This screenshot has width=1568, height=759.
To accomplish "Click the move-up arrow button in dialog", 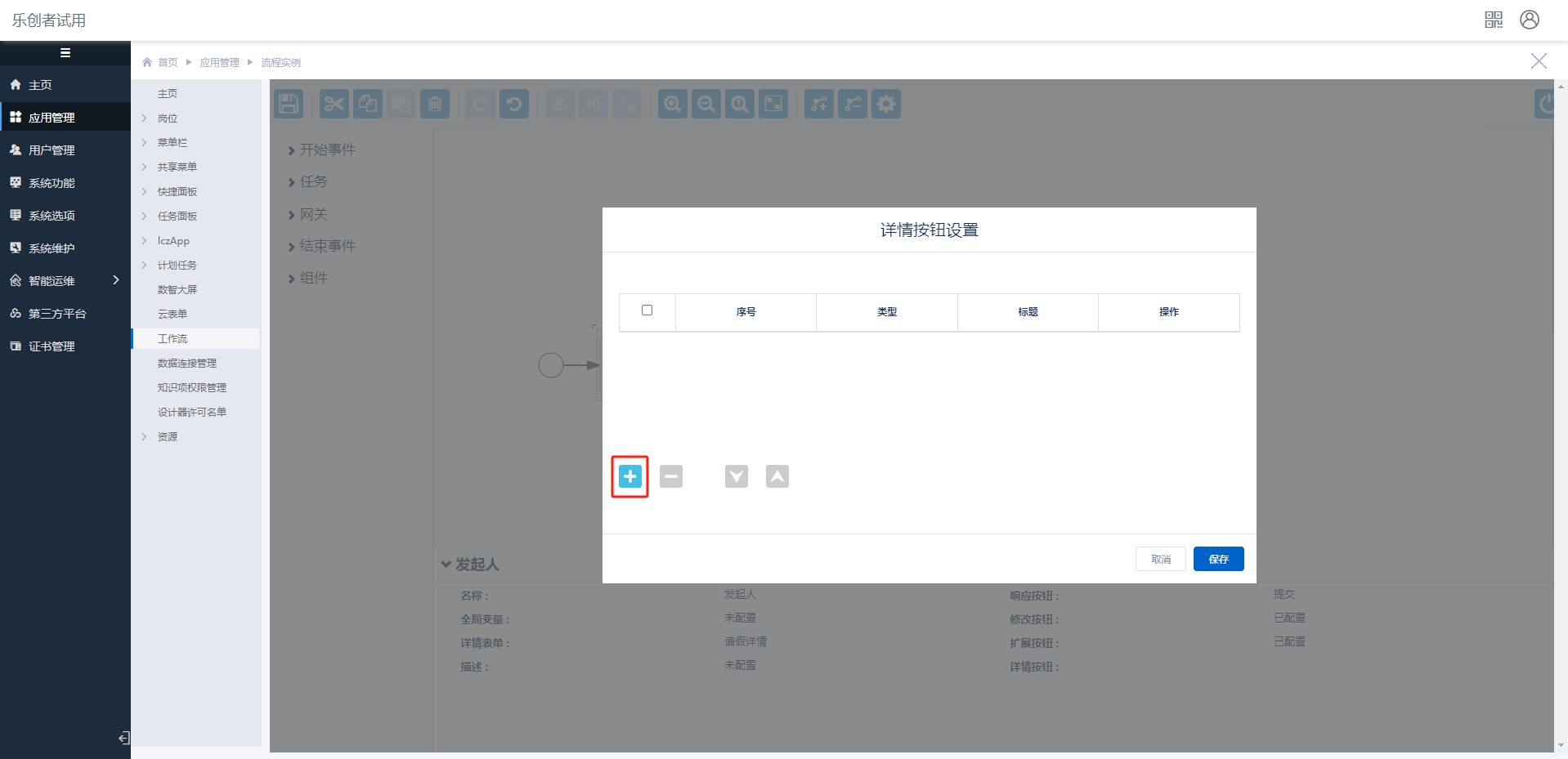I will point(777,476).
